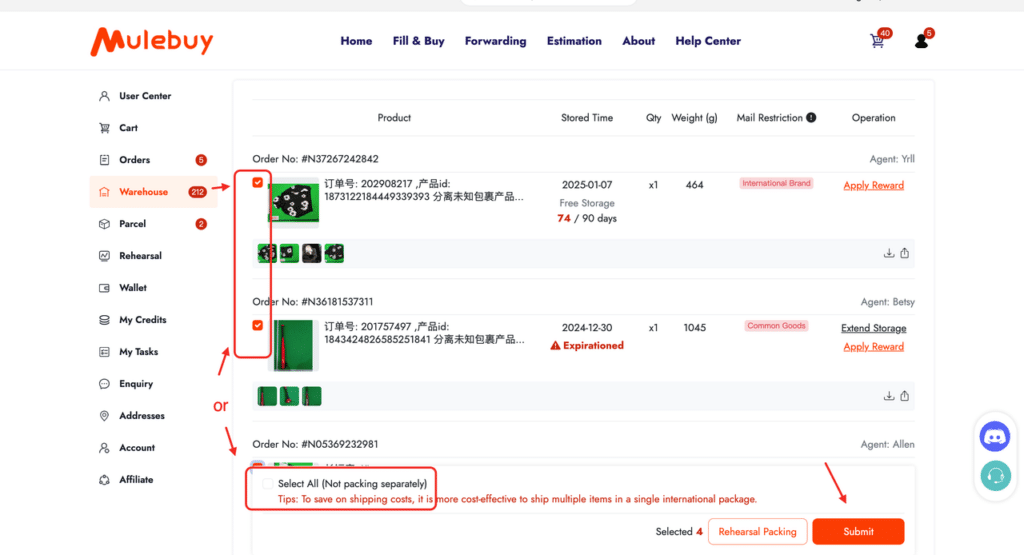Screen dimensions: 1024x555
Task: Open main product image of order N36181537311
Action: (x=293, y=345)
